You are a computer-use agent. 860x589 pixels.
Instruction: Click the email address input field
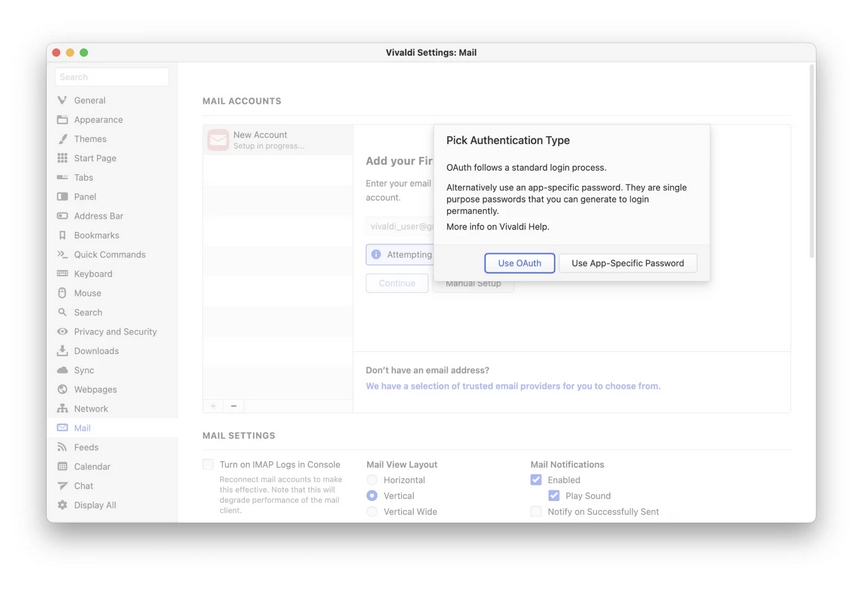tap(400, 226)
